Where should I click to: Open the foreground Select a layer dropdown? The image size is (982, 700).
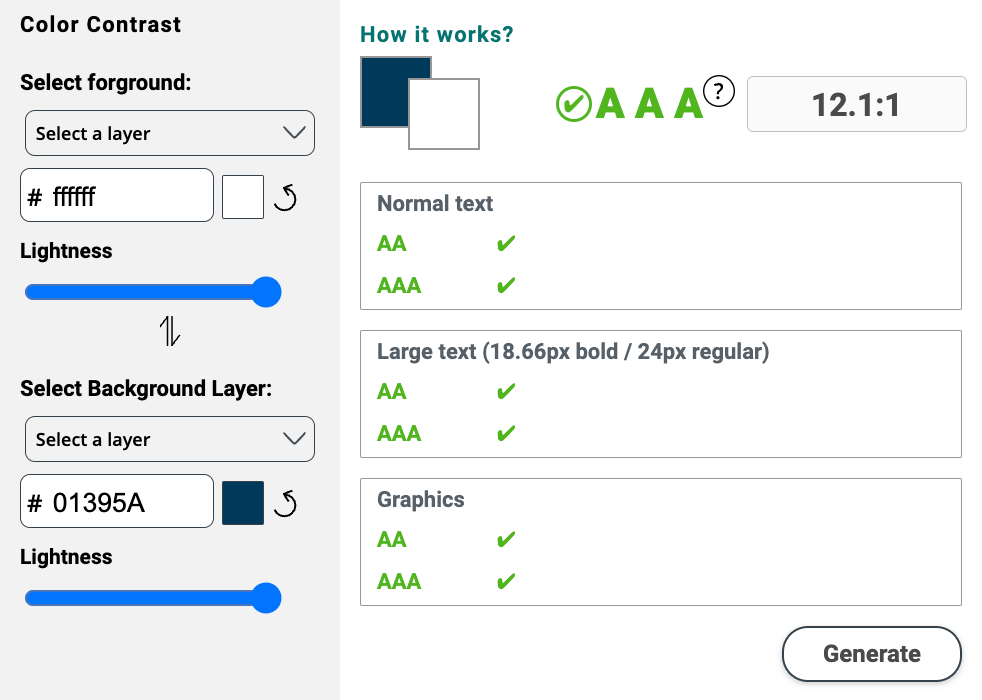point(170,133)
